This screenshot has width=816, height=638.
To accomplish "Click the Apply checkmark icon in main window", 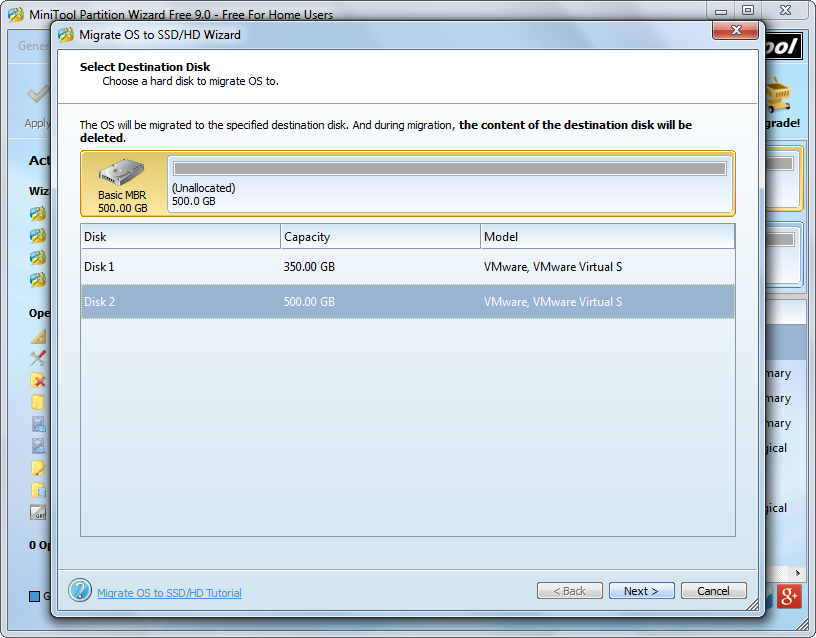I will (38, 95).
